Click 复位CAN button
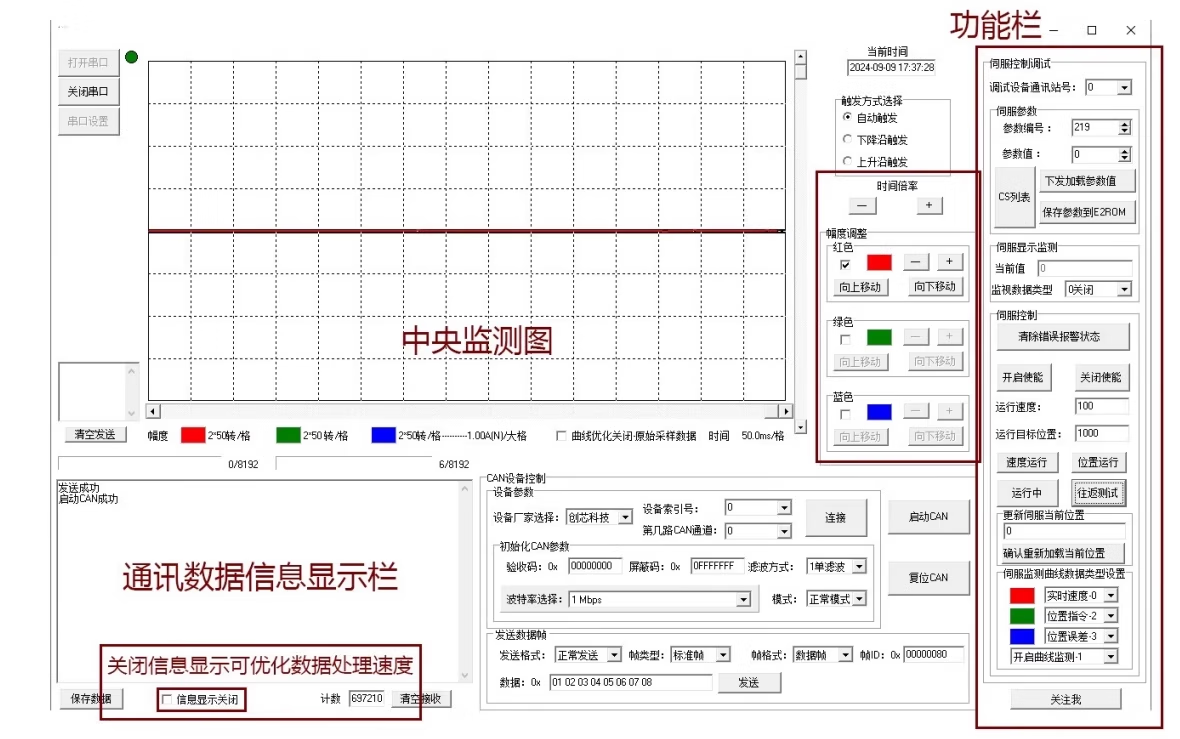Viewport: 1180px width, 739px height. coord(929,578)
